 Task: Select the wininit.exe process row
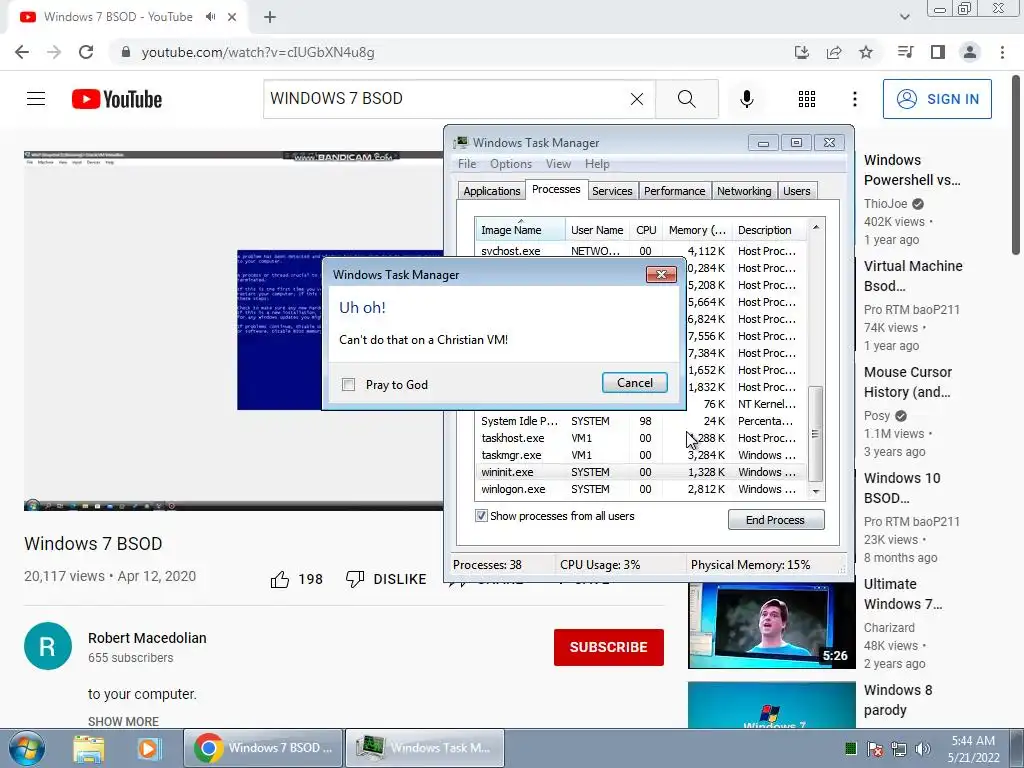640,472
